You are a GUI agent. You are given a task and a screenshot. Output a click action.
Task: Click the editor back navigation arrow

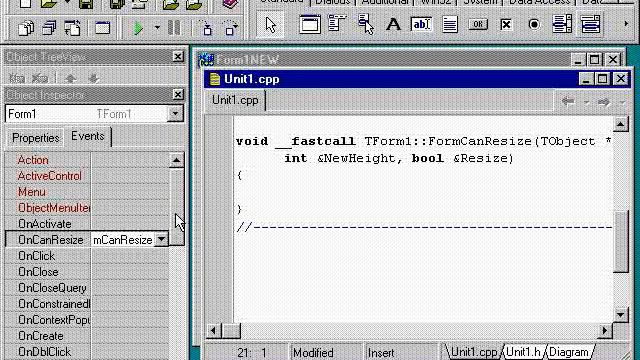[568, 102]
